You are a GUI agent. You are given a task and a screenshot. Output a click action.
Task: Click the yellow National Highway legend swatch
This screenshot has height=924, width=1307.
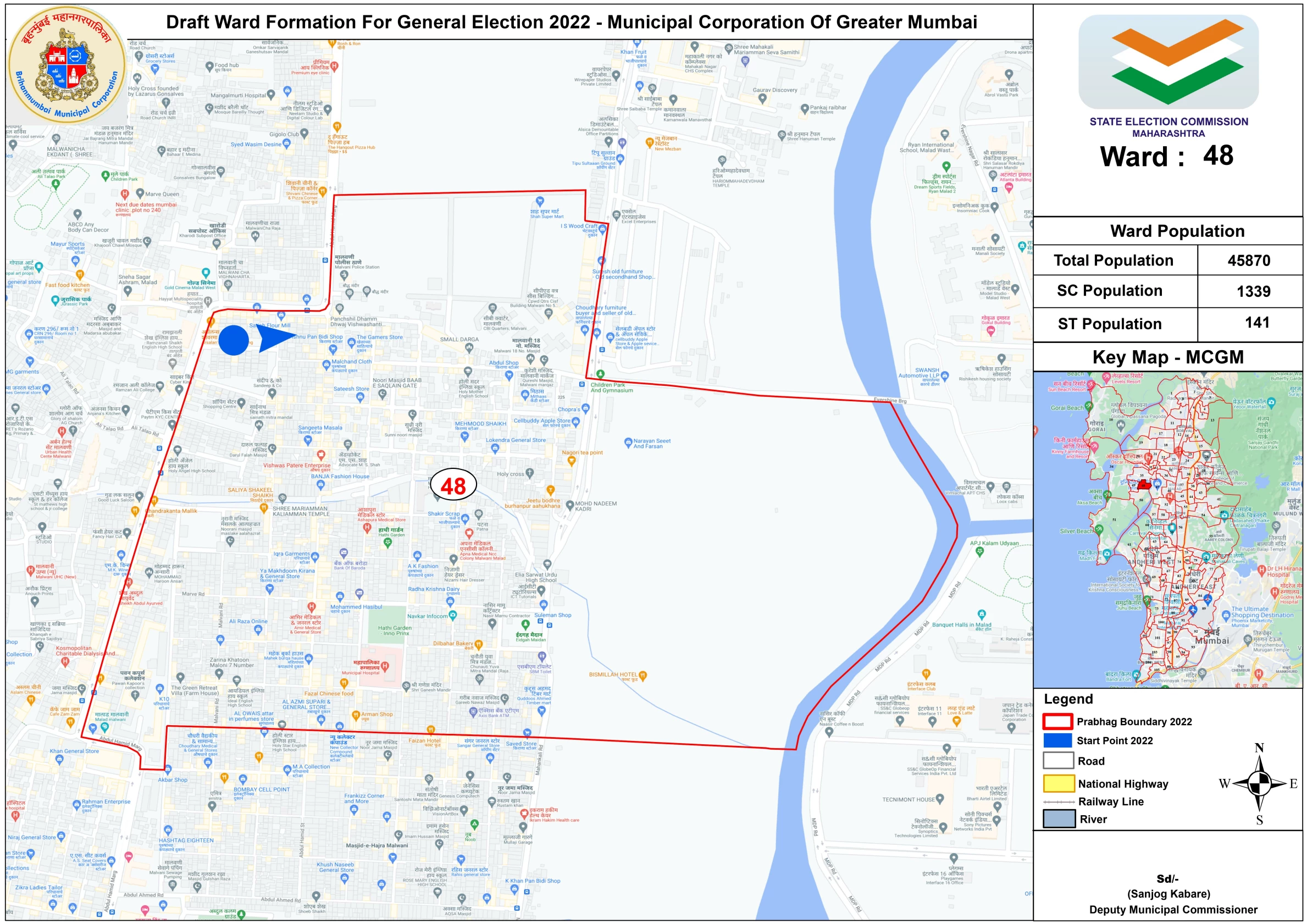[x=1058, y=783]
